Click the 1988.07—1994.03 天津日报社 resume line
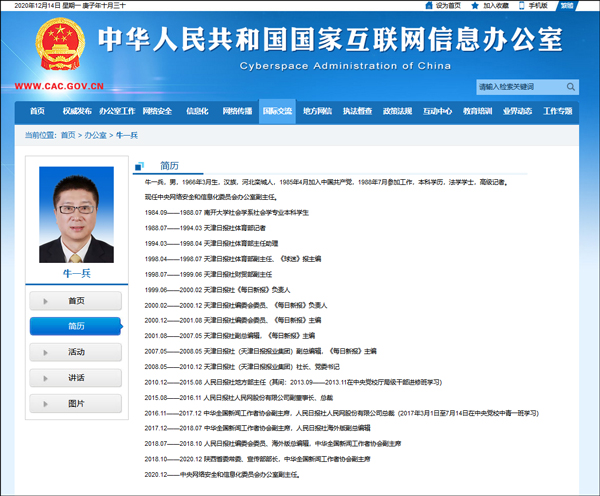The height and width of the screenshot is (496, 600). pyautogui.click(x=205, y=228)
